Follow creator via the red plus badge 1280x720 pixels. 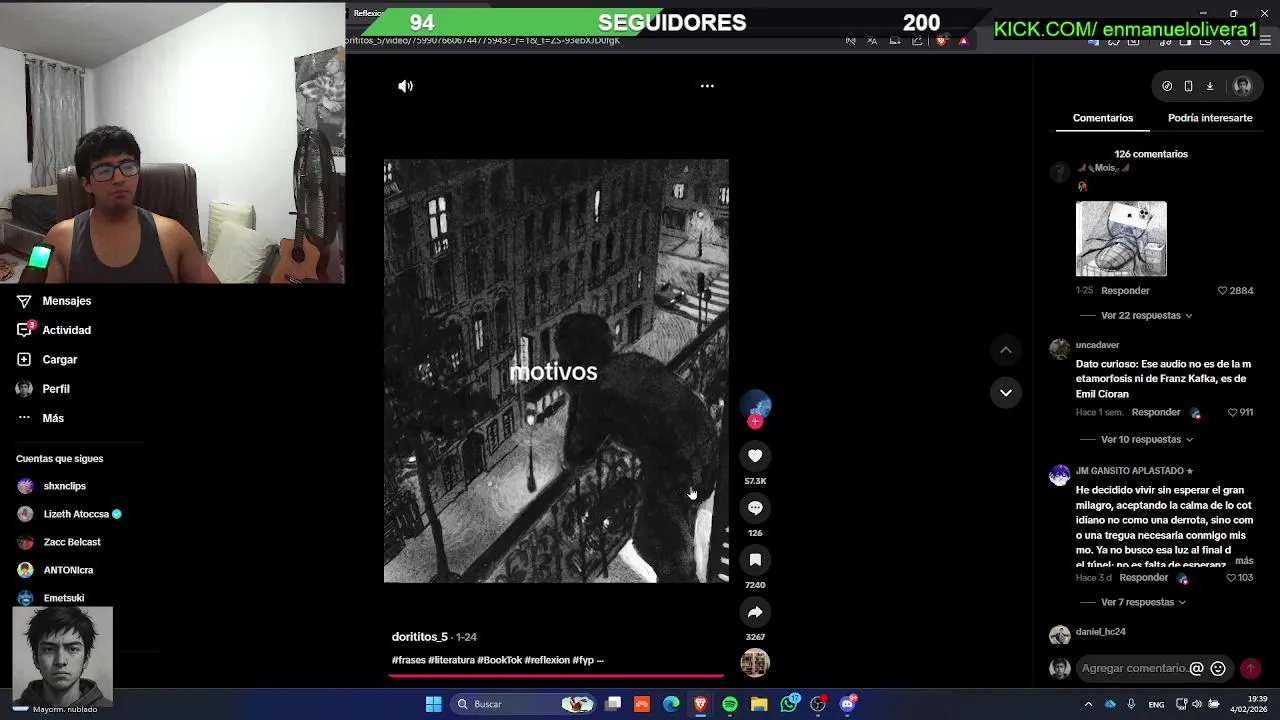coord(755,422)
